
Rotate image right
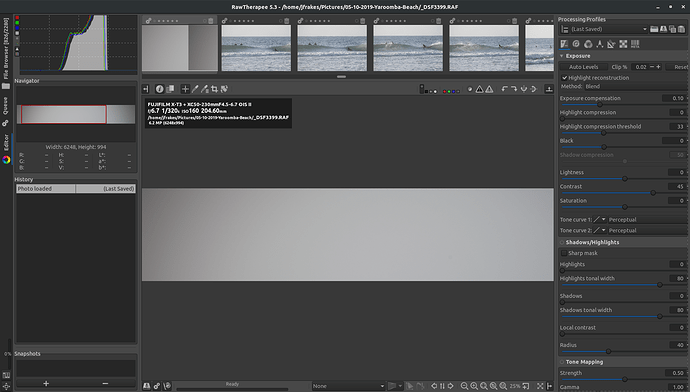[x=514, y=89]
